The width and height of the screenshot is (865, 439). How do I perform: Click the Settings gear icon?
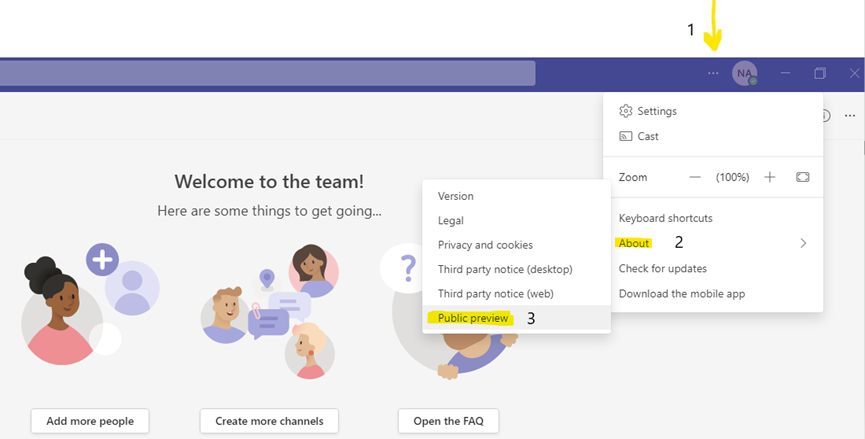point(626,111)
